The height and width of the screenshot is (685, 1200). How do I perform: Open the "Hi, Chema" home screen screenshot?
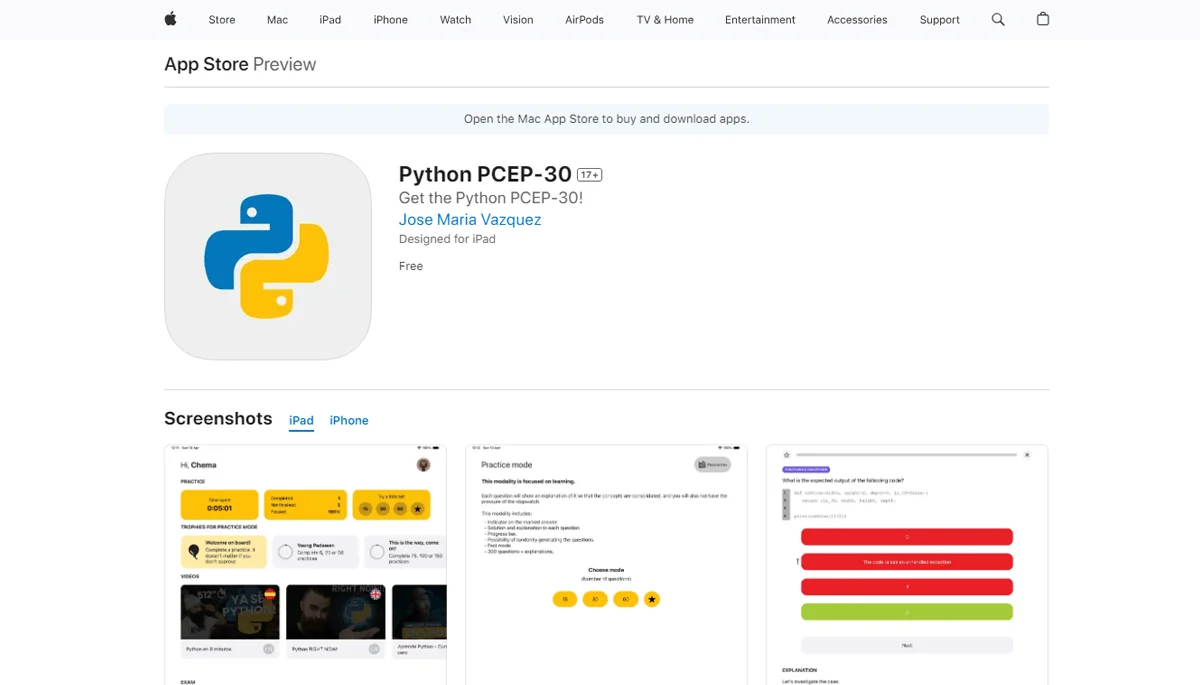(306, 565)
